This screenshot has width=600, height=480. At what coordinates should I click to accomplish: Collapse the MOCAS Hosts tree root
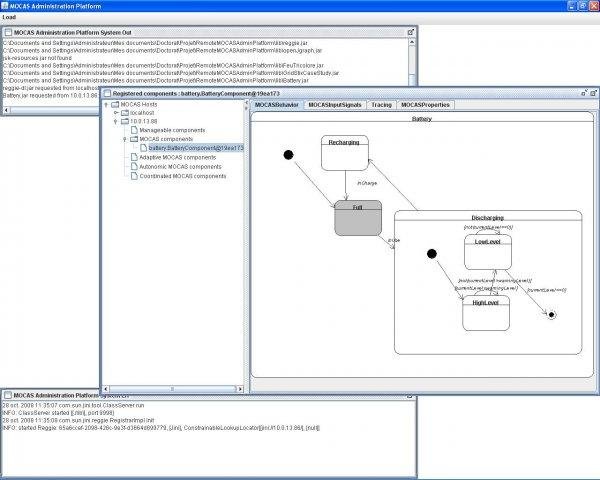pyautogui.click(x=106, y=104)
